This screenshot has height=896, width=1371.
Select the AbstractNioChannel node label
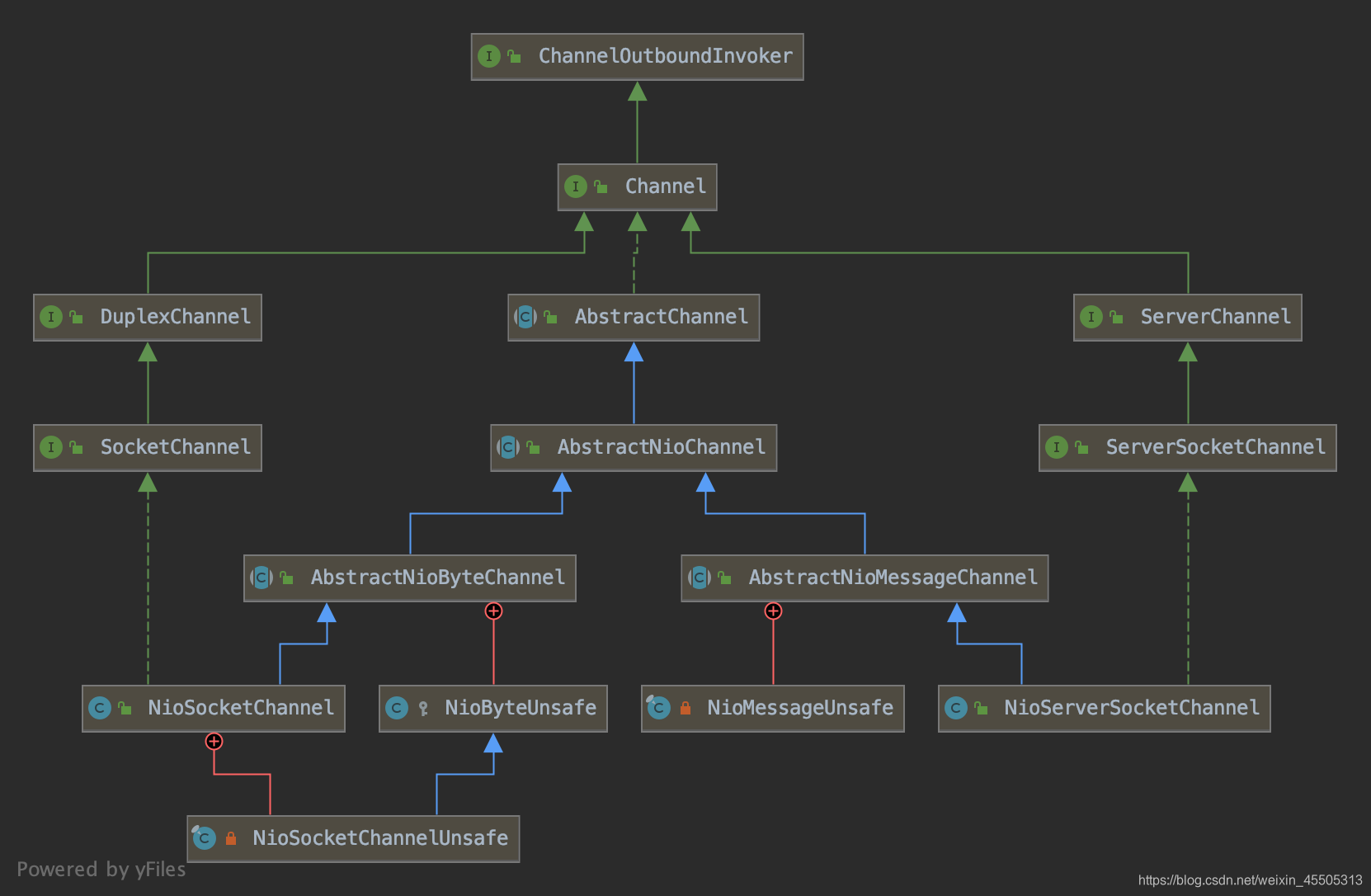[662, 447]
